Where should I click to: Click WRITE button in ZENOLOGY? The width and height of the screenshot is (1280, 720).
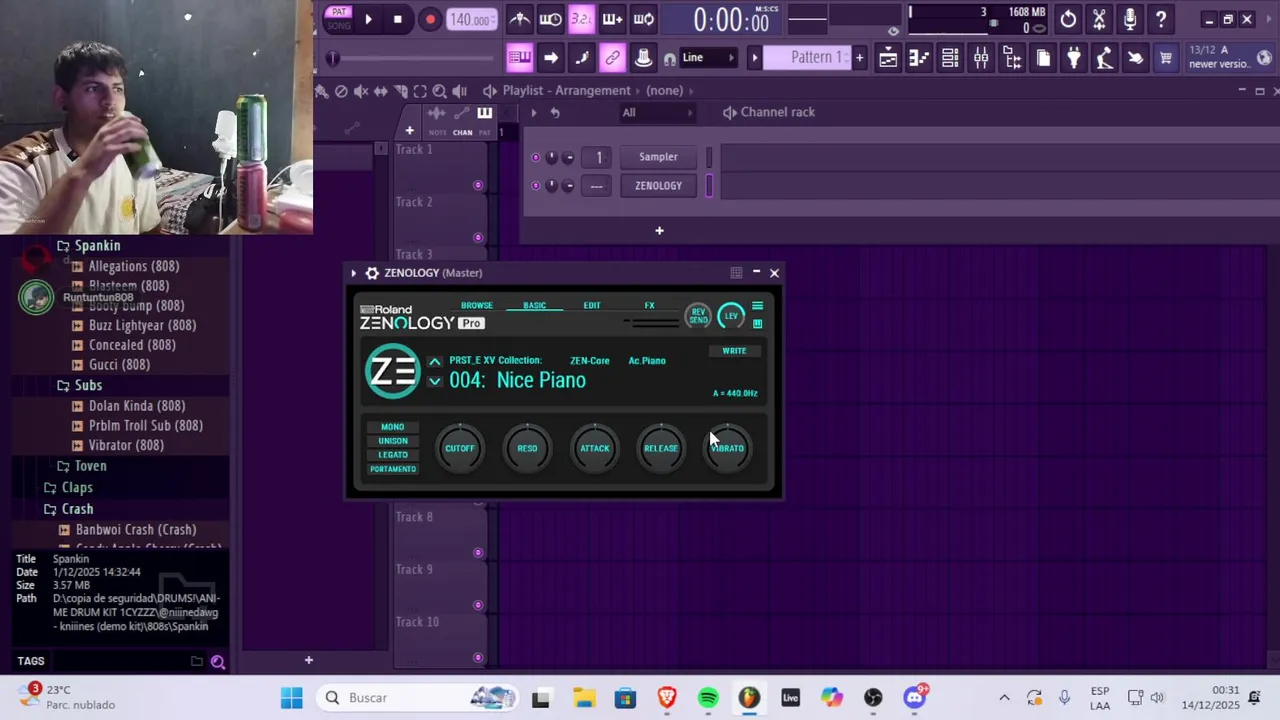[734, 351]
